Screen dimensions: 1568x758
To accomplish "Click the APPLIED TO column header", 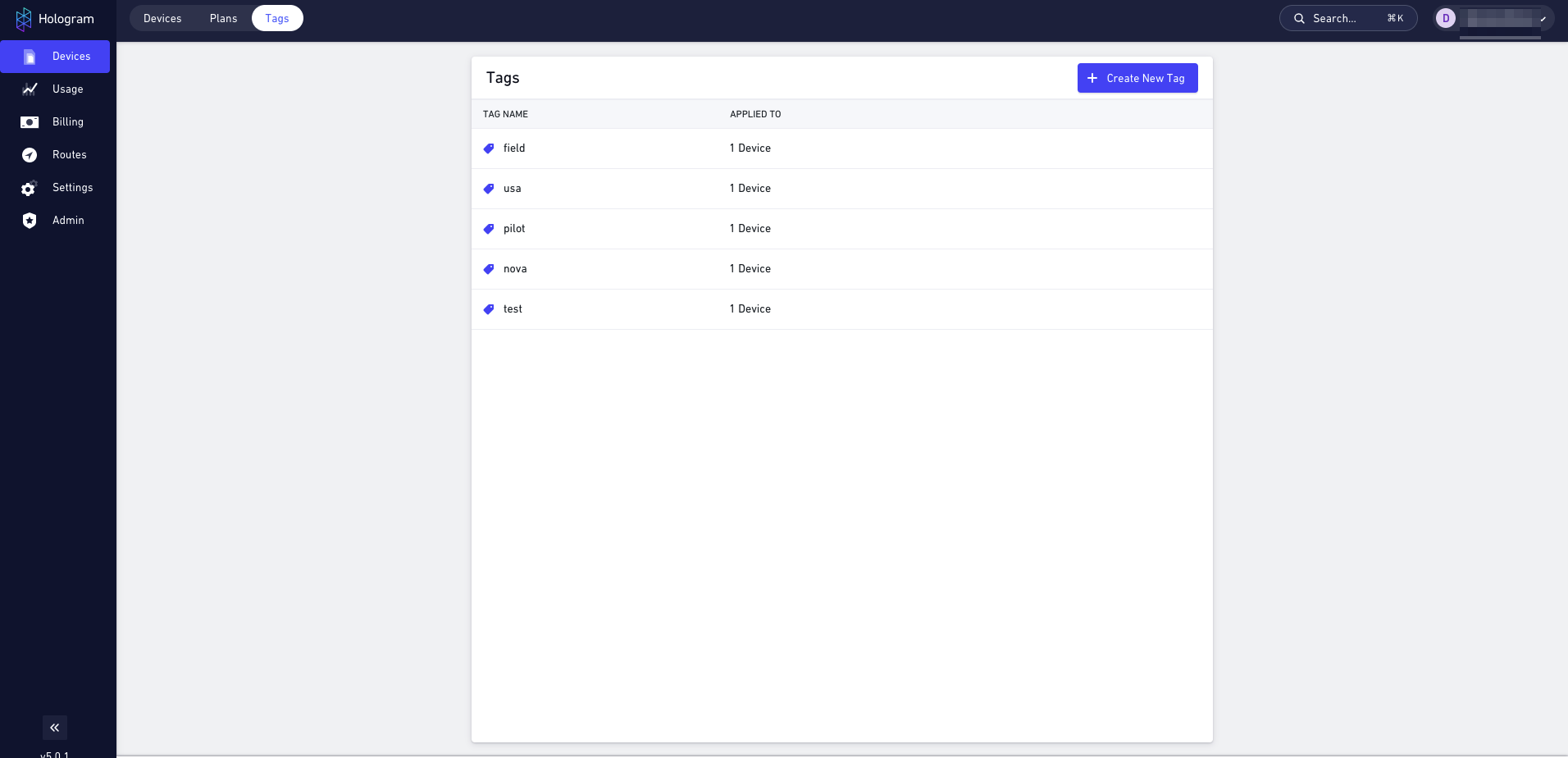I will tap(755, 114).
